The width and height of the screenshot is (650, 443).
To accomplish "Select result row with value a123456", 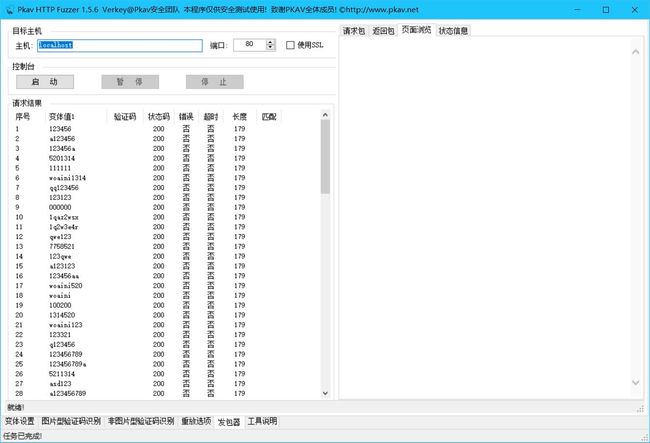I will click(x=166, y=138).
